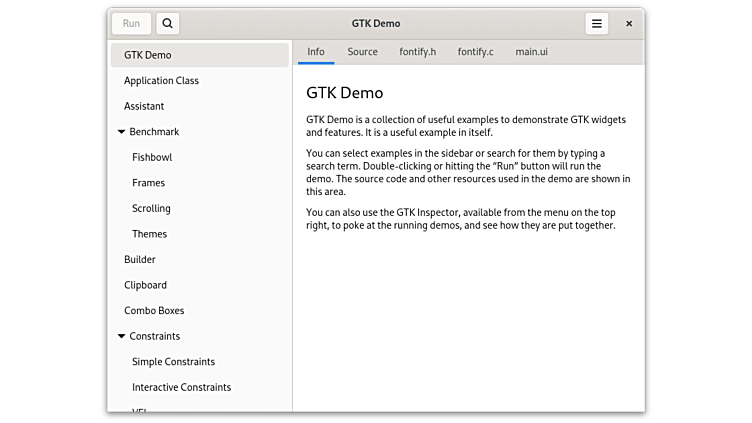Open the hamburger menu in header

click(596, 23)
